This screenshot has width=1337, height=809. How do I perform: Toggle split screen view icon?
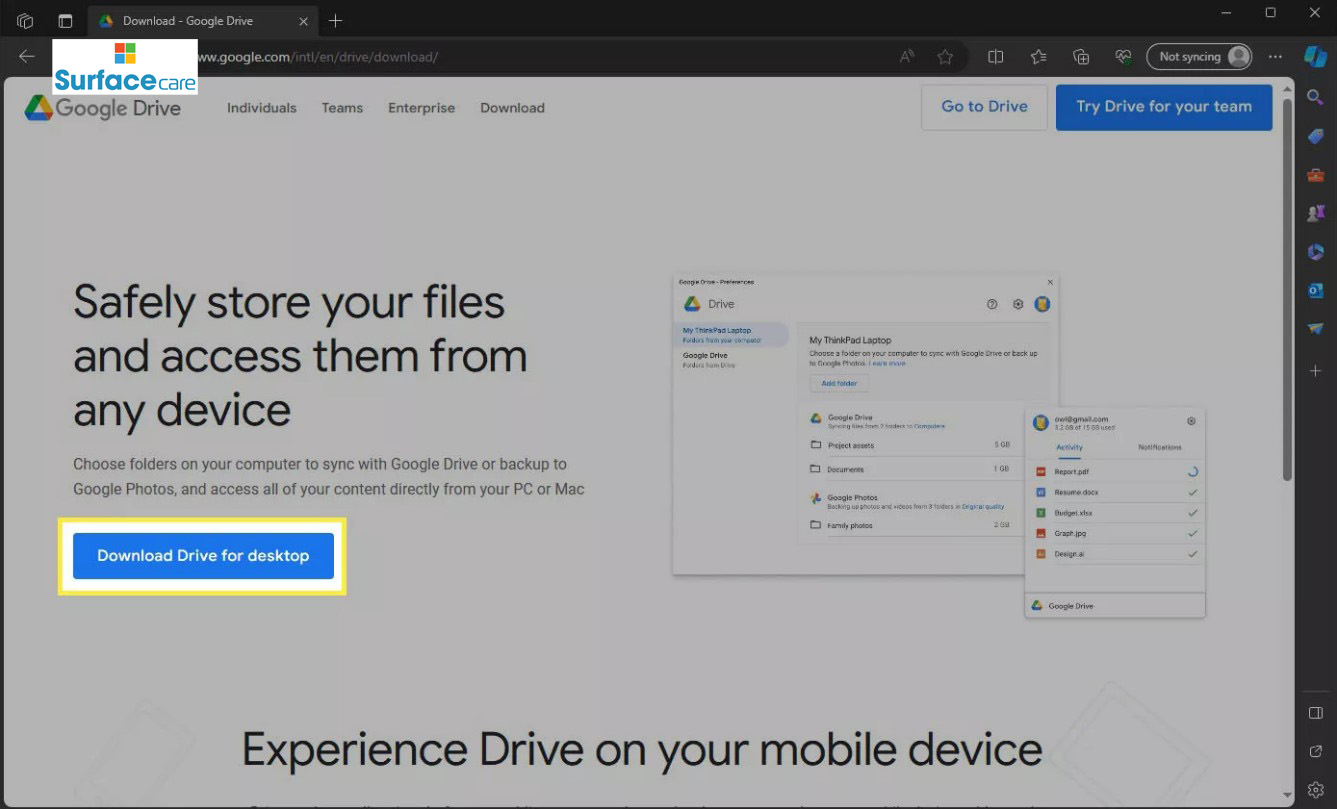click(x=996, y=57)
